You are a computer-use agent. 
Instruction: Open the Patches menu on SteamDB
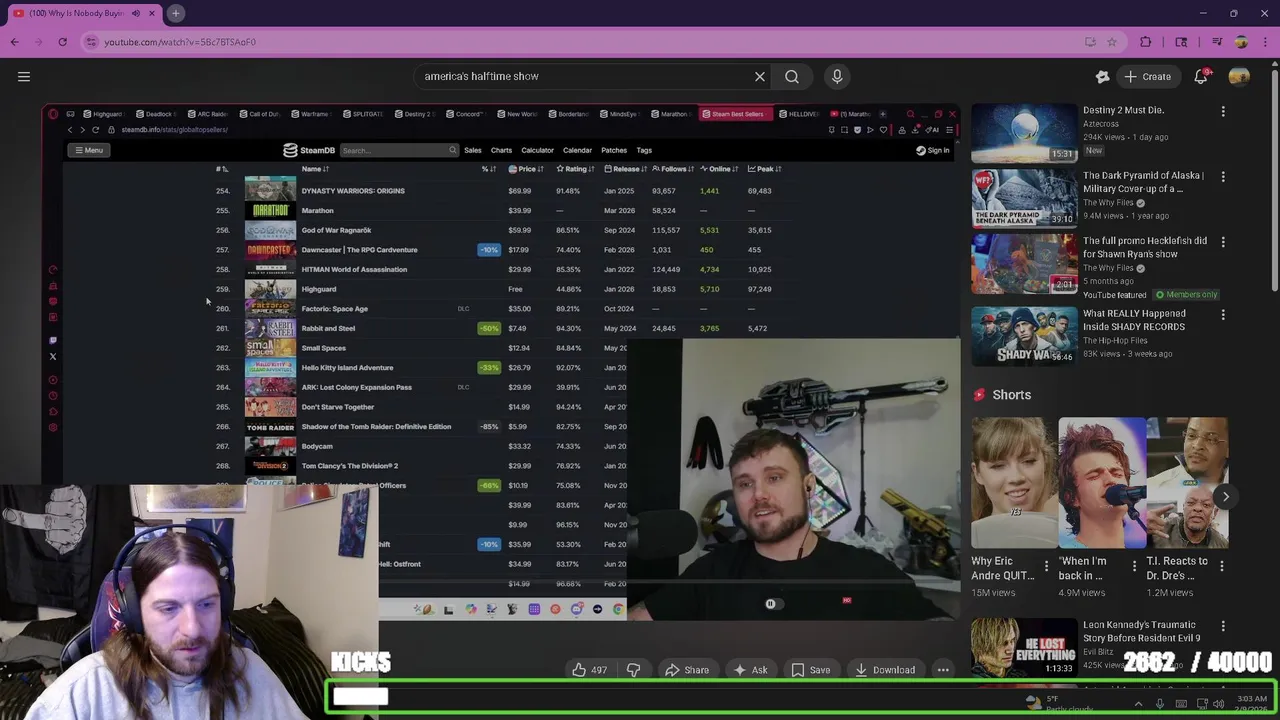614,151
